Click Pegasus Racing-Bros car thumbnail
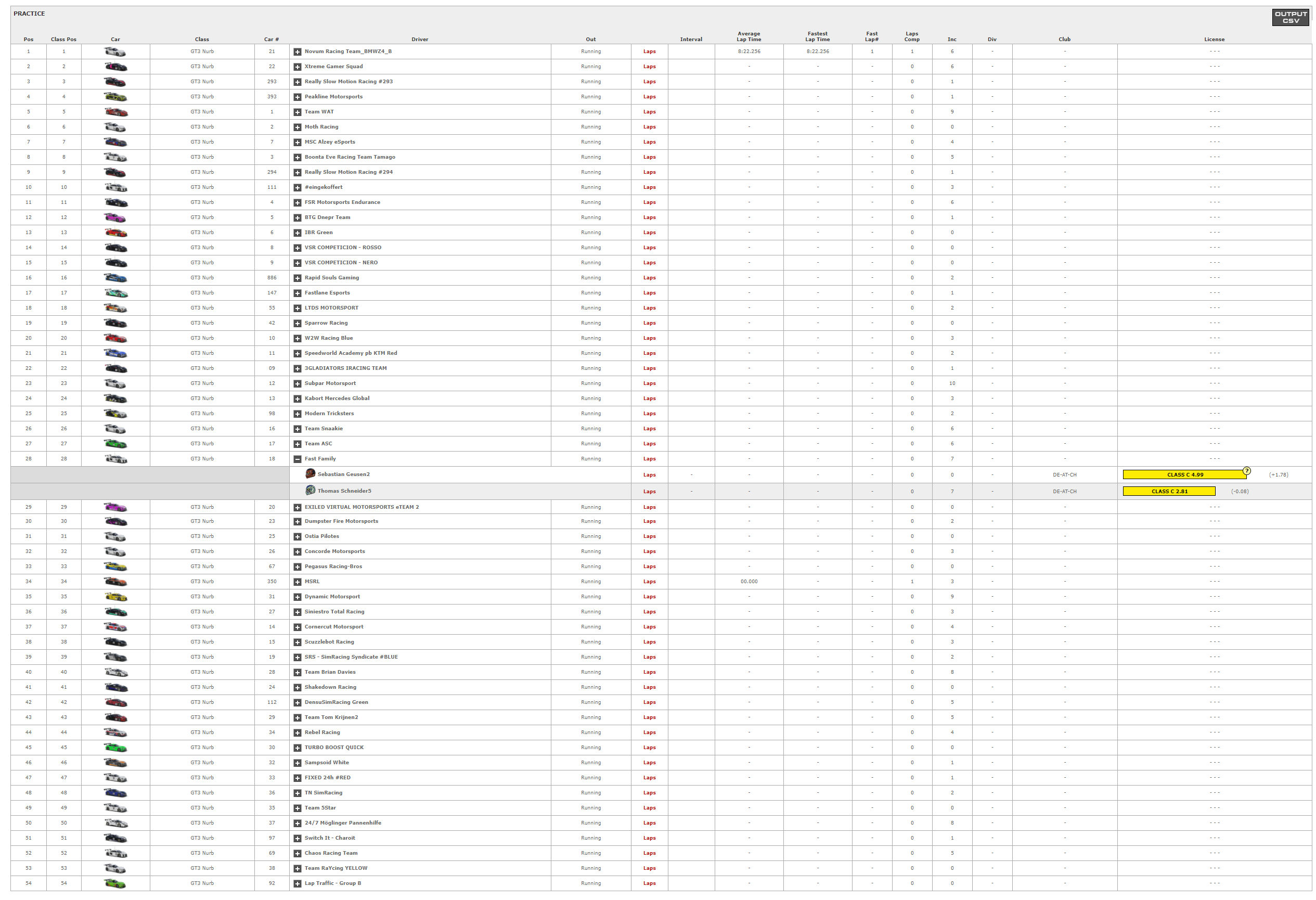Viewport: 1316px width, 900px height. [x=115, y=567]
